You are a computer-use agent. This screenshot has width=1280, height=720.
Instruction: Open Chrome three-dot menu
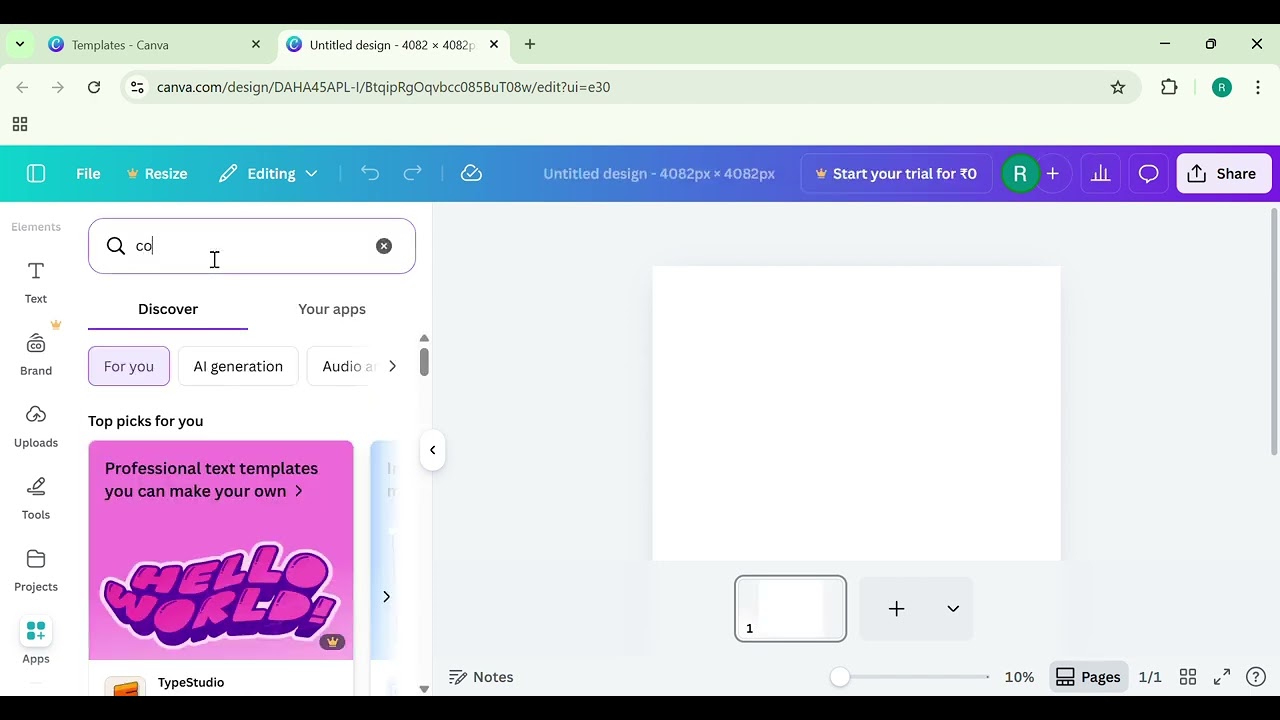pos(1258,87)
